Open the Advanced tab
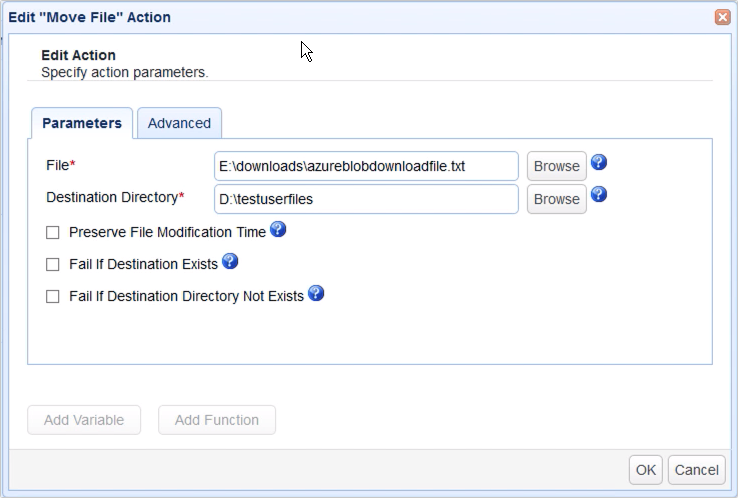The image size is (738, 498). 179,123
